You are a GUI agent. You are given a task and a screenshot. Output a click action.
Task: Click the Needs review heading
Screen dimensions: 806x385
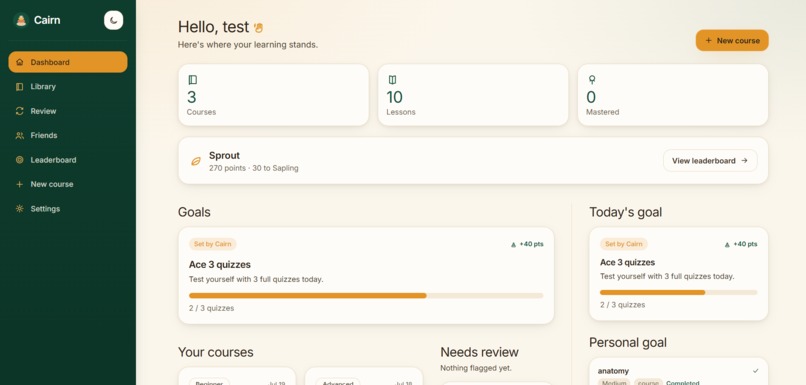[479, 352]
